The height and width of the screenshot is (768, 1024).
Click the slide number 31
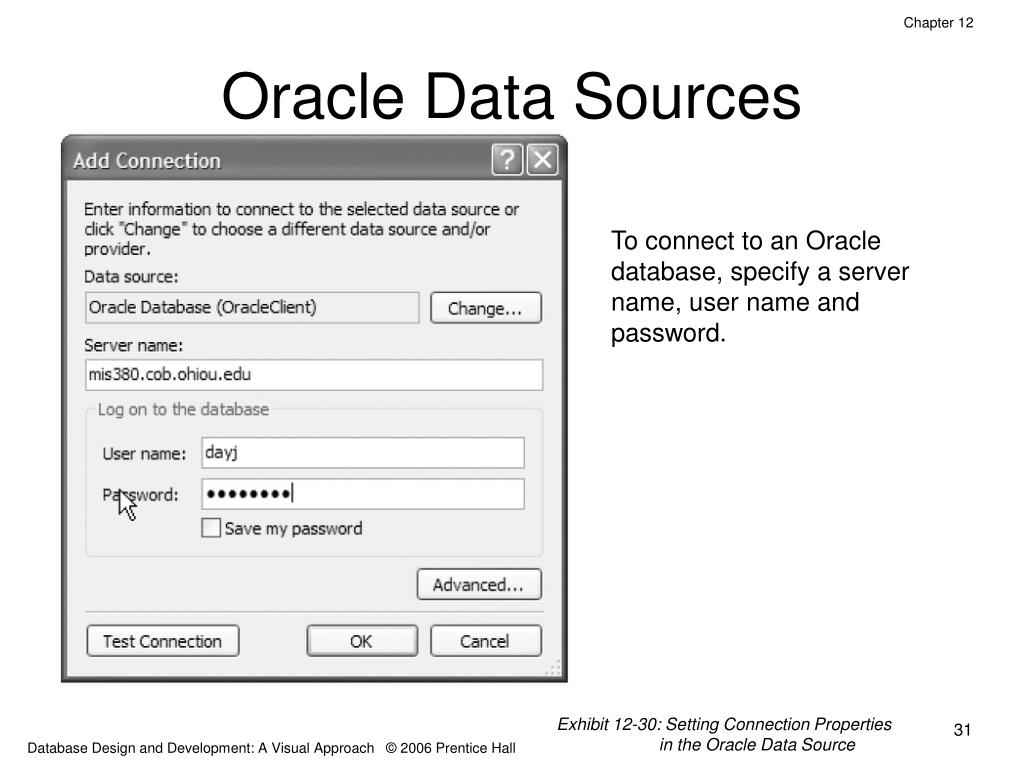point(962,730)
